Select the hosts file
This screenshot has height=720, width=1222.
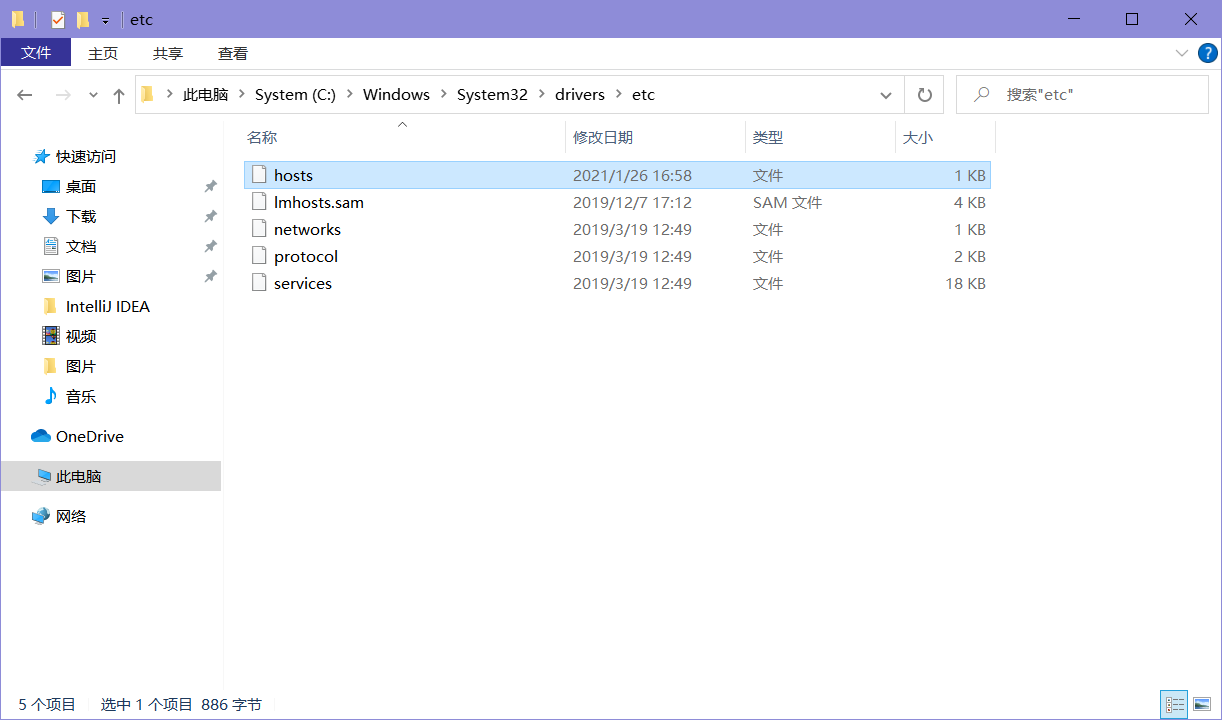tap(617, 175)
